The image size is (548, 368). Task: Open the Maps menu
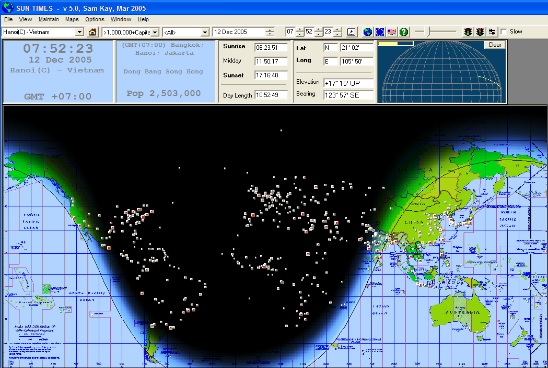pos(72,19)
